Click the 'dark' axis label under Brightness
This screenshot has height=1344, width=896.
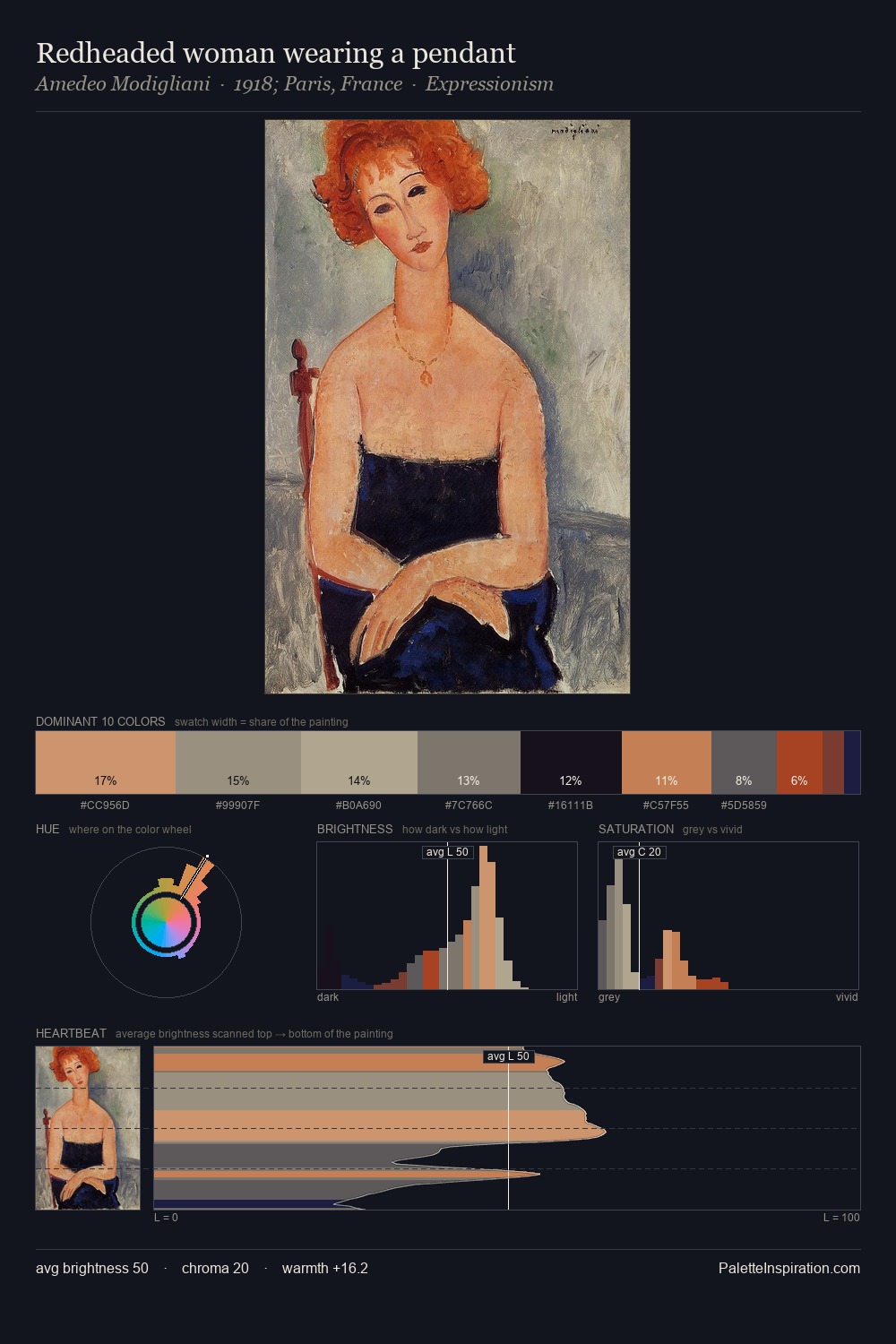pyautogui.click(x=328, y=997)
